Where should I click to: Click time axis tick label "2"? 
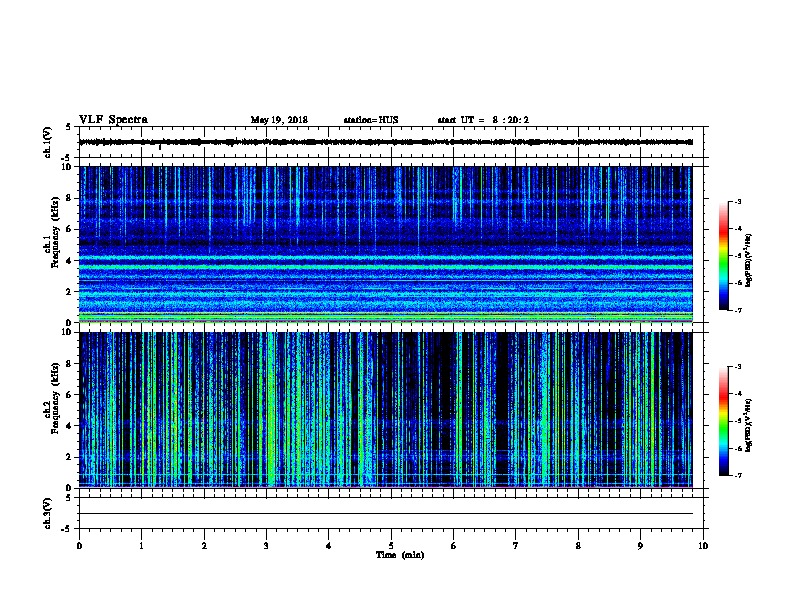pos(204,546)
